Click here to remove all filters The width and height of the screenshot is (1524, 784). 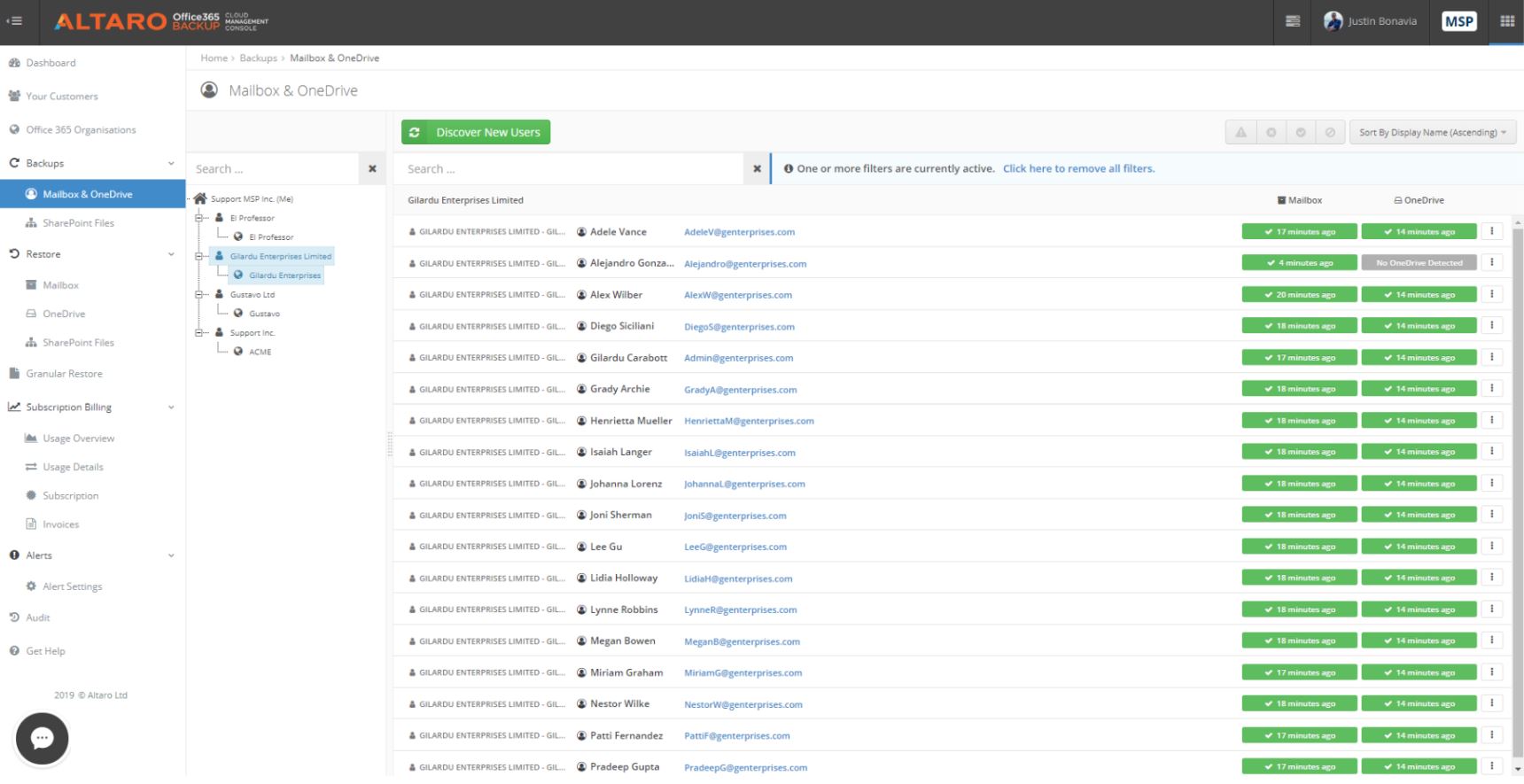click(1078, 168)
